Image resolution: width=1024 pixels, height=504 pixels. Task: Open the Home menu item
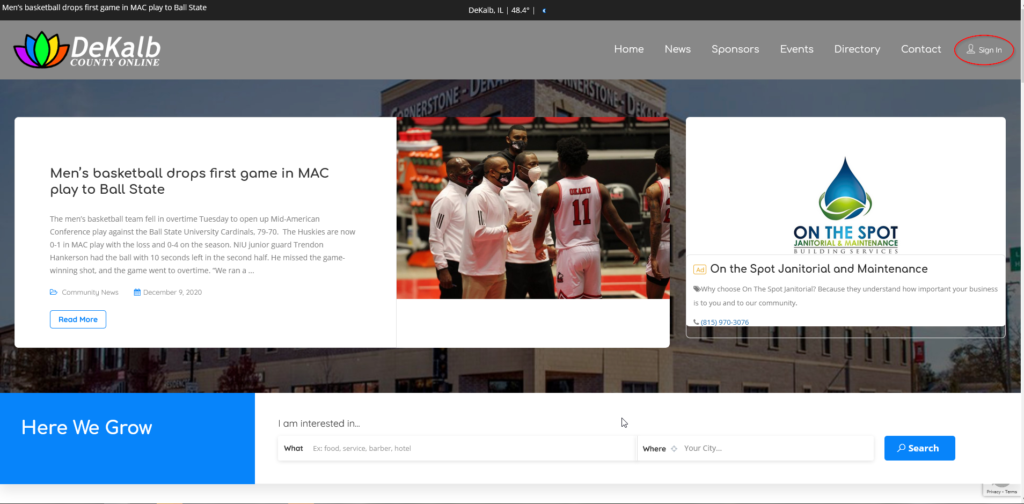[x=628, y=49]
